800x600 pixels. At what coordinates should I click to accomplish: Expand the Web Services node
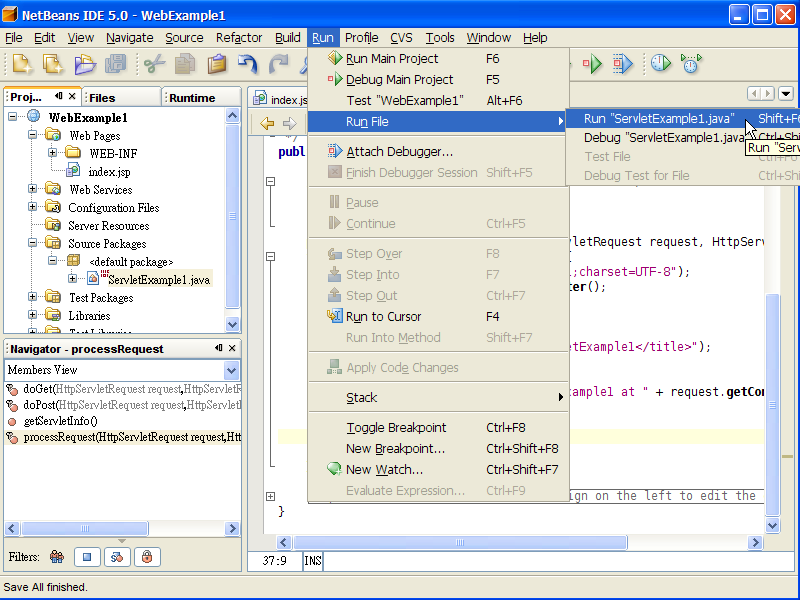33,189
